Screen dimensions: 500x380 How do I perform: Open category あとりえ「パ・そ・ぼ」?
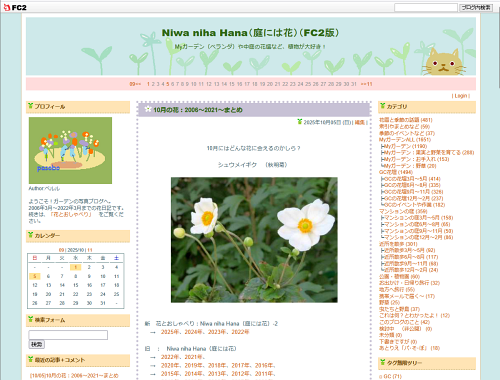pyautogui.click(x=409, y=348)
